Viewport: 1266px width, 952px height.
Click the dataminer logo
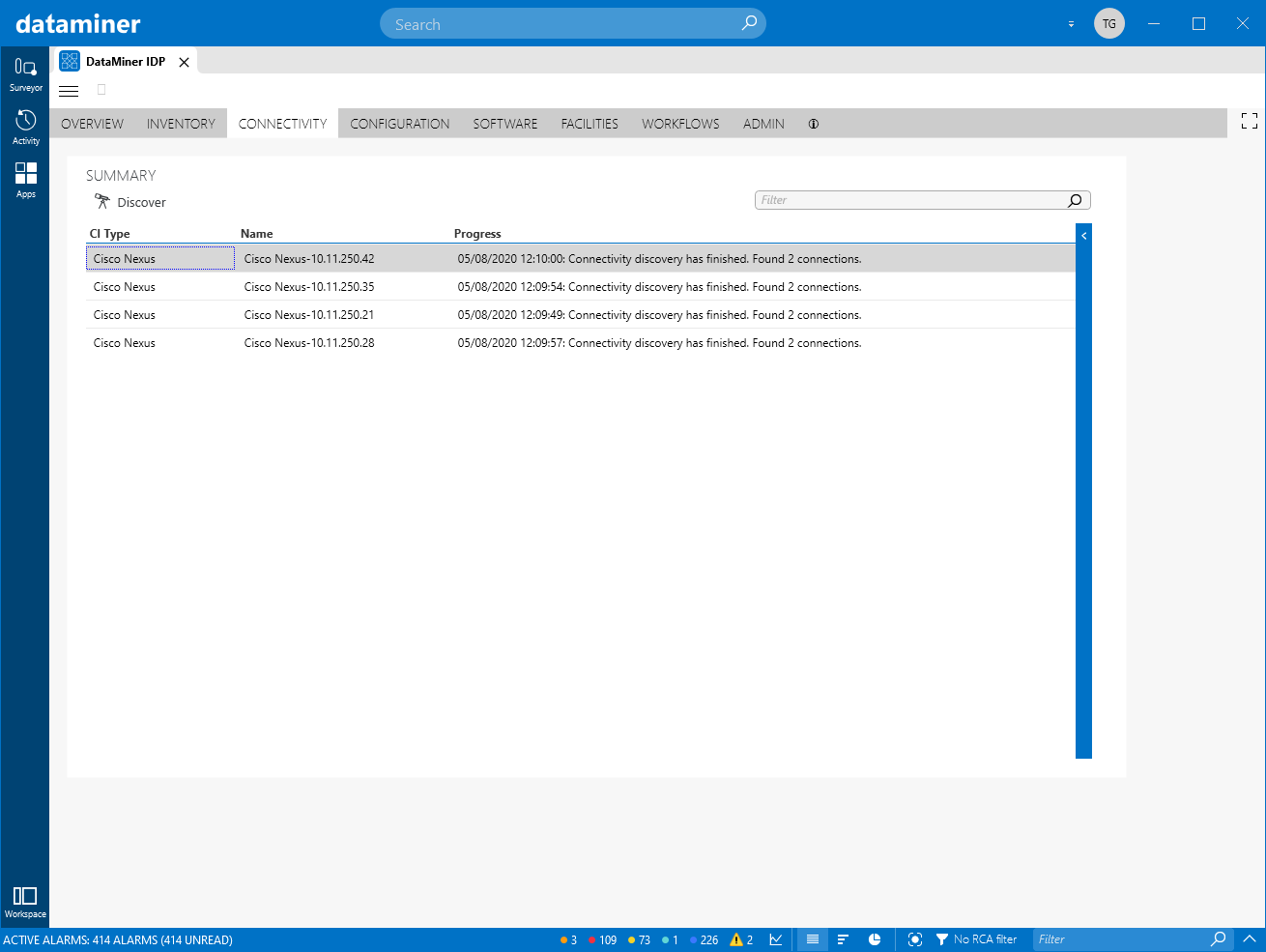tap(78, 23)
